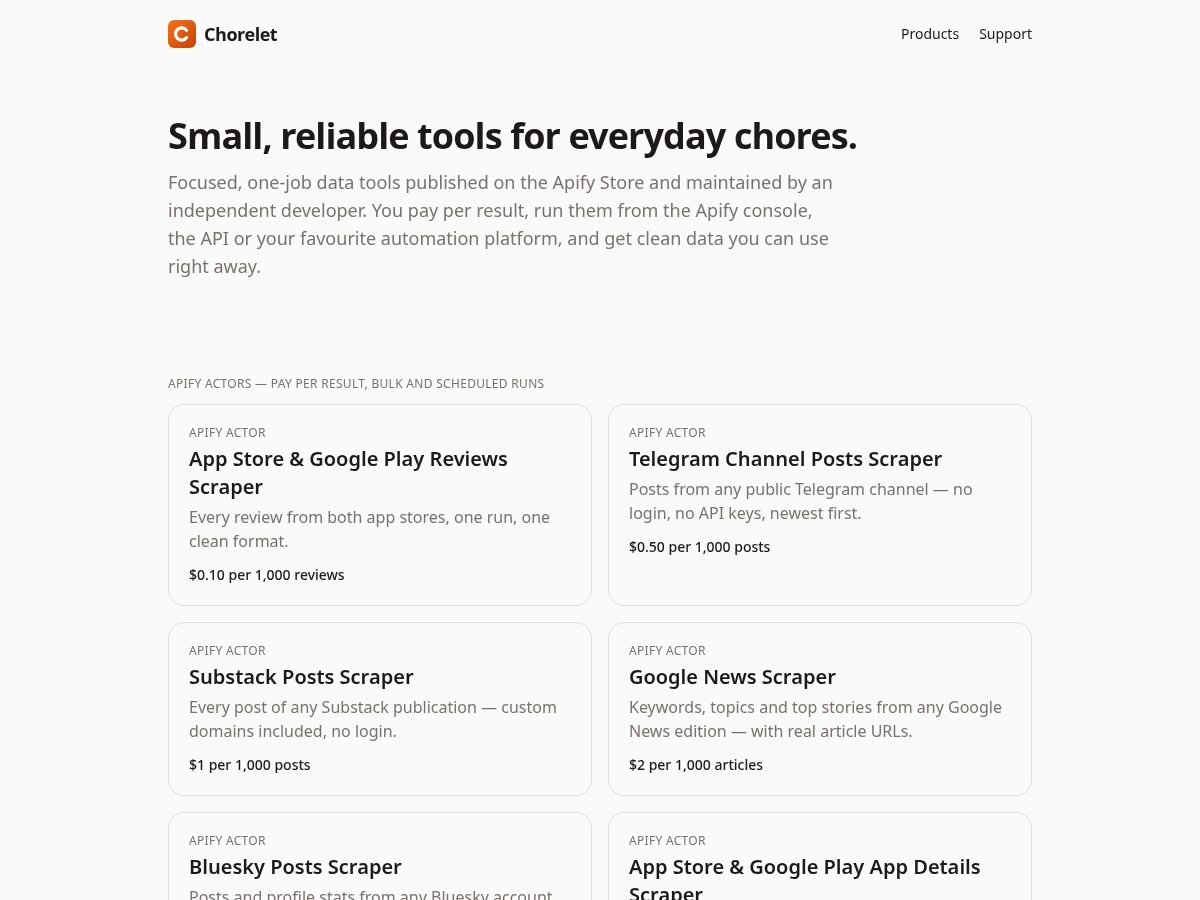Viewport: 1200px width, 900px height.
Task: Open the Products menu item
Action: click(x=930, y=34)
